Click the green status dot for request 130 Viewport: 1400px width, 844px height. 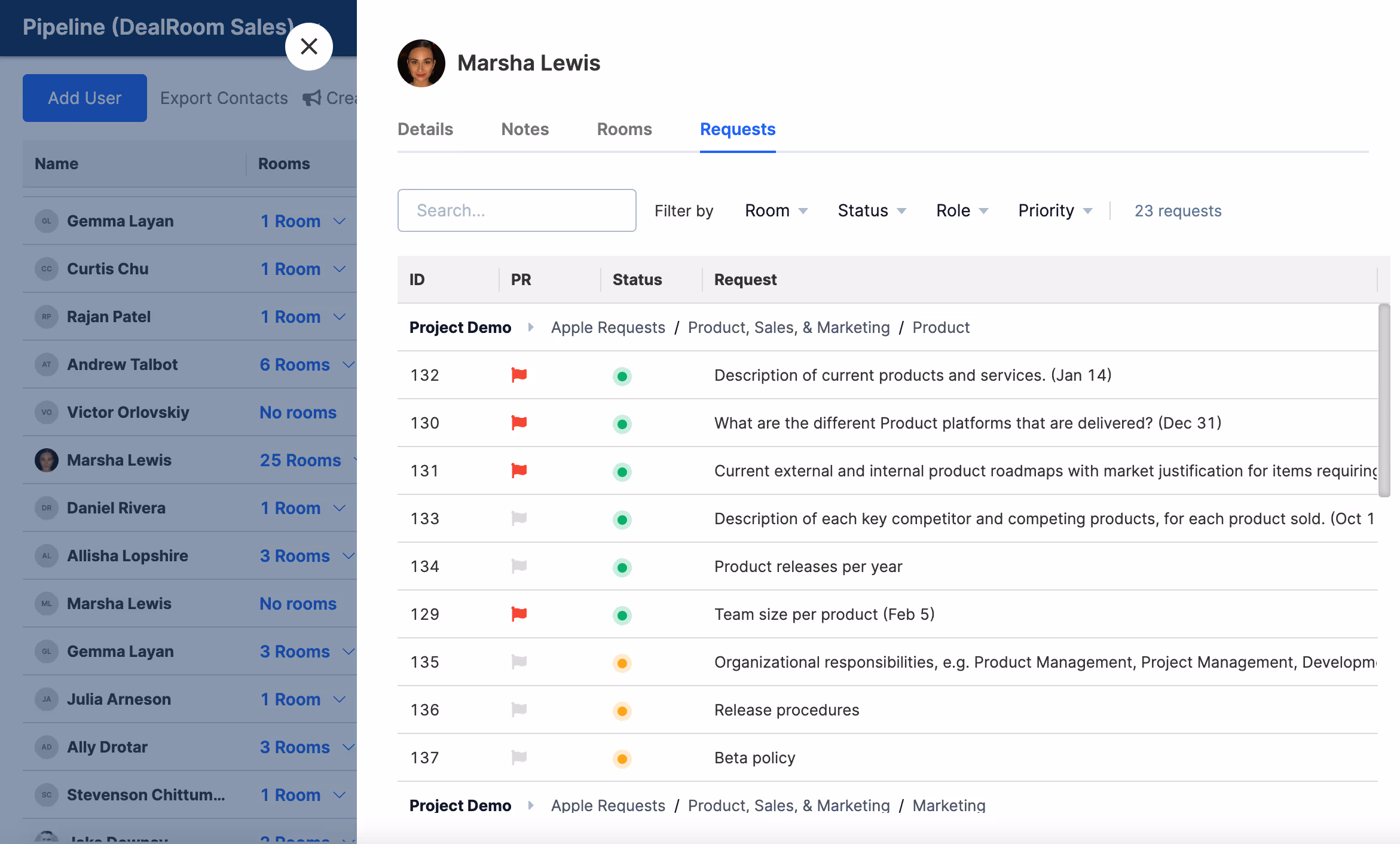[622, 424]
